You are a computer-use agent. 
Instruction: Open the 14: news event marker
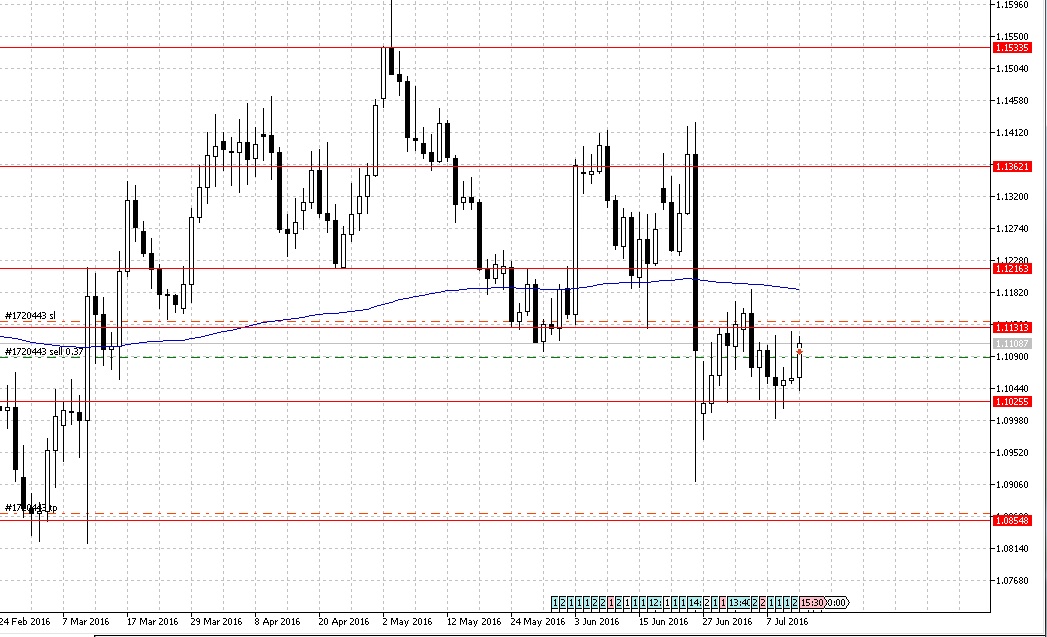click(695, 603)
